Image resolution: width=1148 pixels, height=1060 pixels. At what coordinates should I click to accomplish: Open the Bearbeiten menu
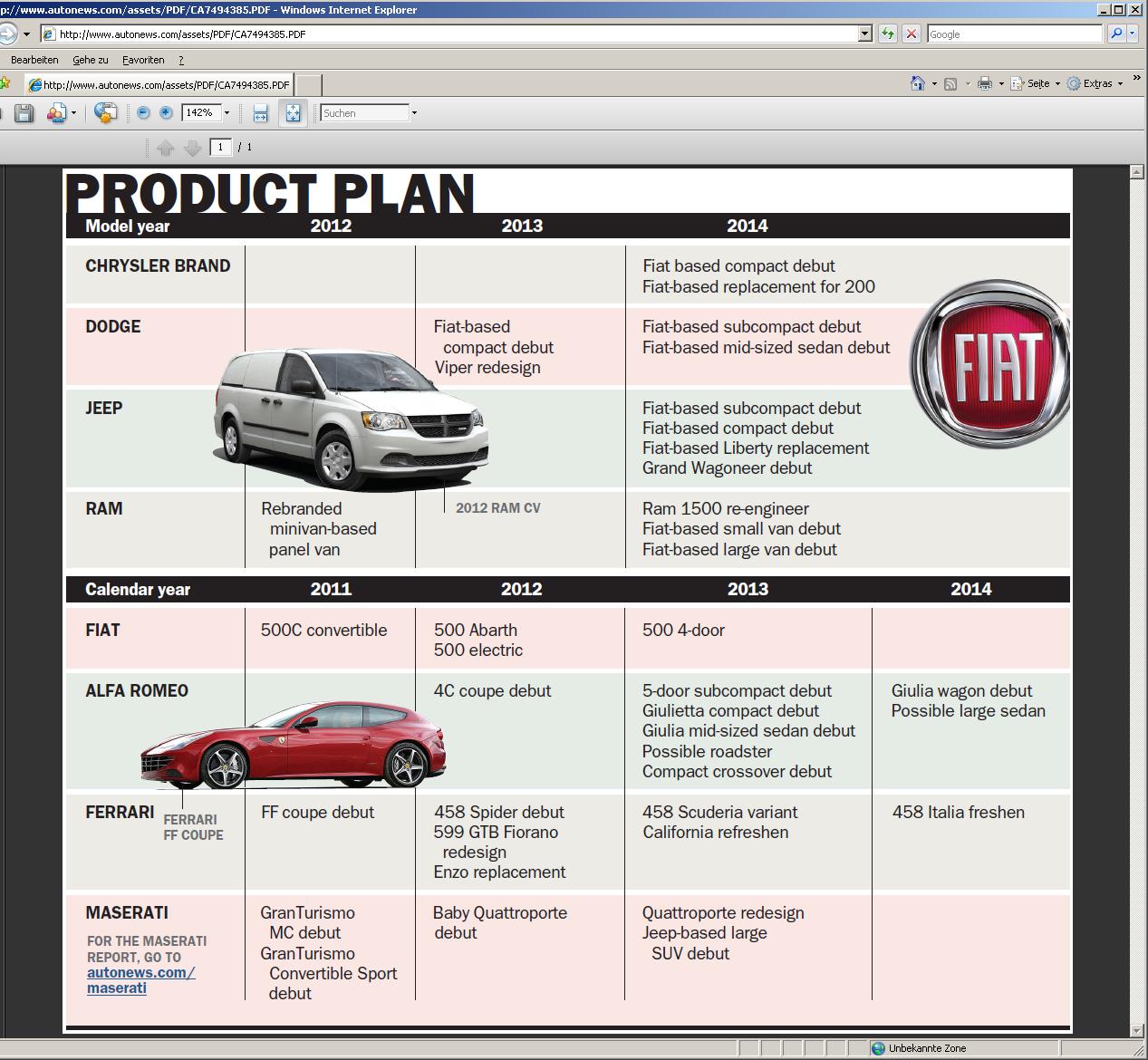point(34,60)
